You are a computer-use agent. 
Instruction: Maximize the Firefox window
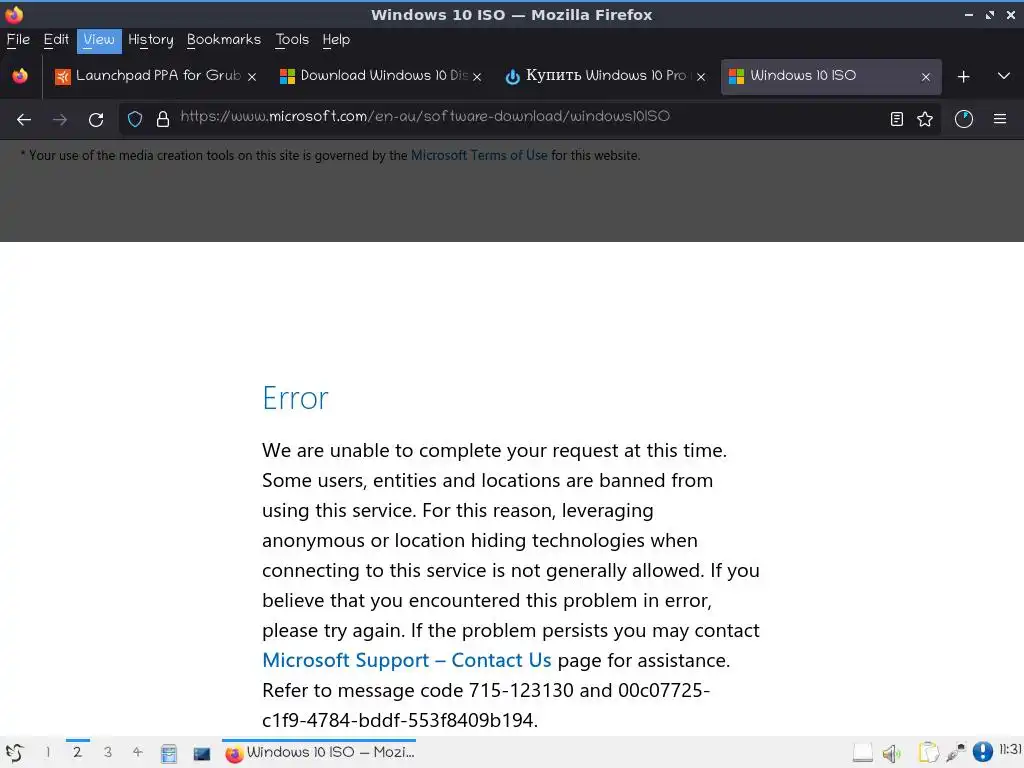(990, 14)
